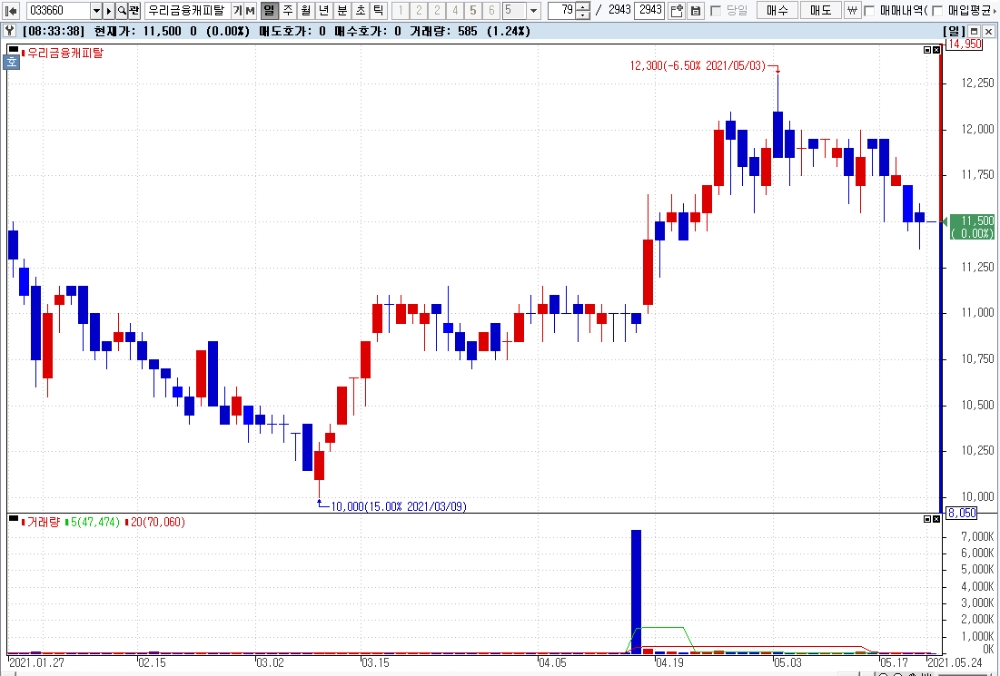Click the upper limit price label 14,950
Screen dimensions: 1000x676
click(964, 44)
